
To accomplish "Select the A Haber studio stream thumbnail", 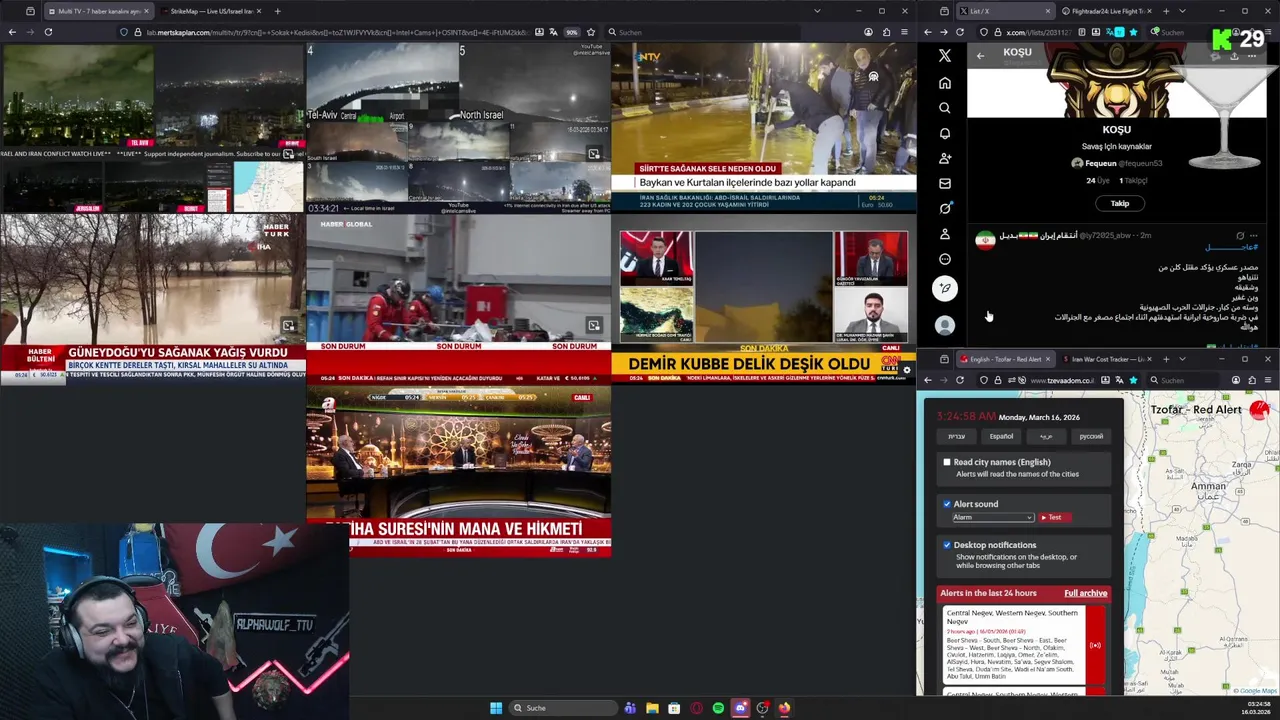I will tap(458, 470).
